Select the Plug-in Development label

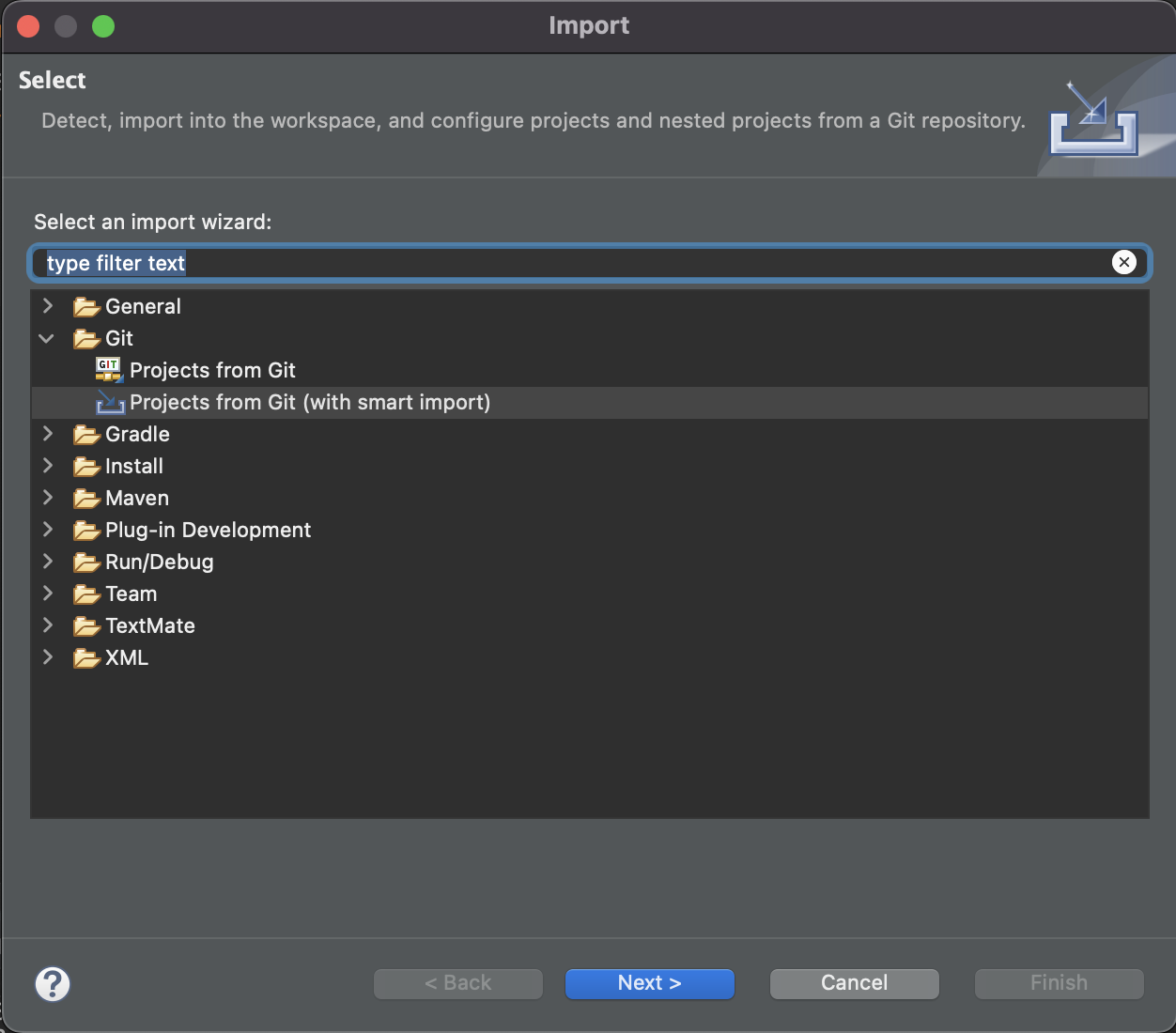[208, 531]
